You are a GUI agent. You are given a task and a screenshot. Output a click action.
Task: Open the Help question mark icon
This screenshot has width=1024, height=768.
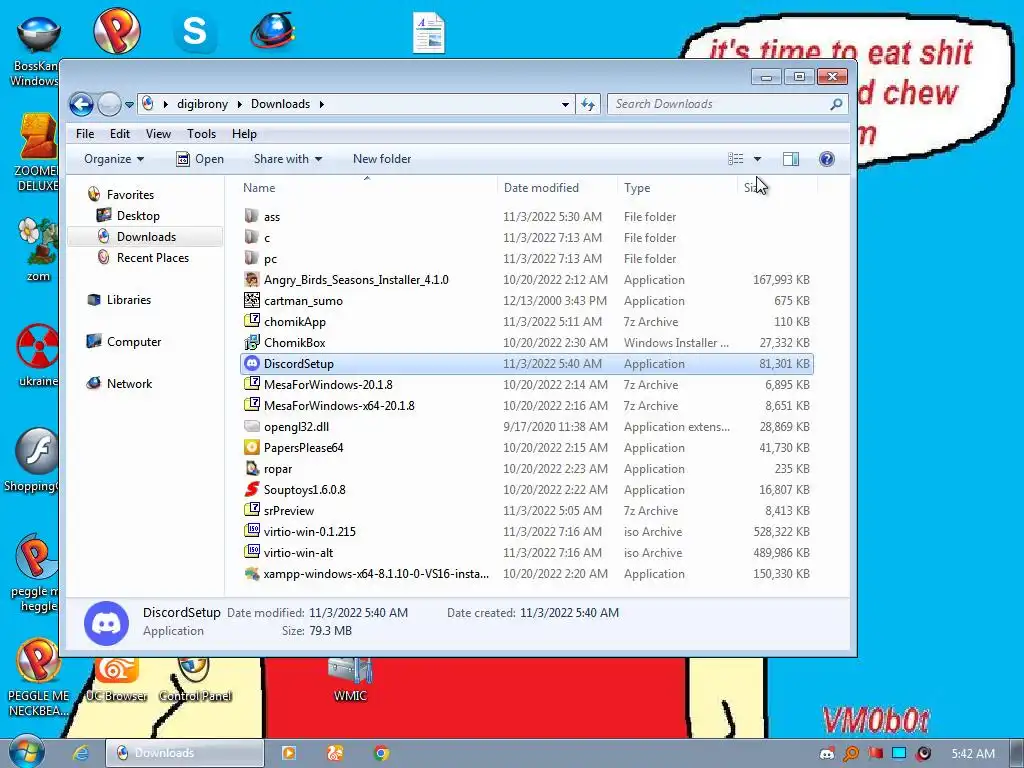(826, 159)
